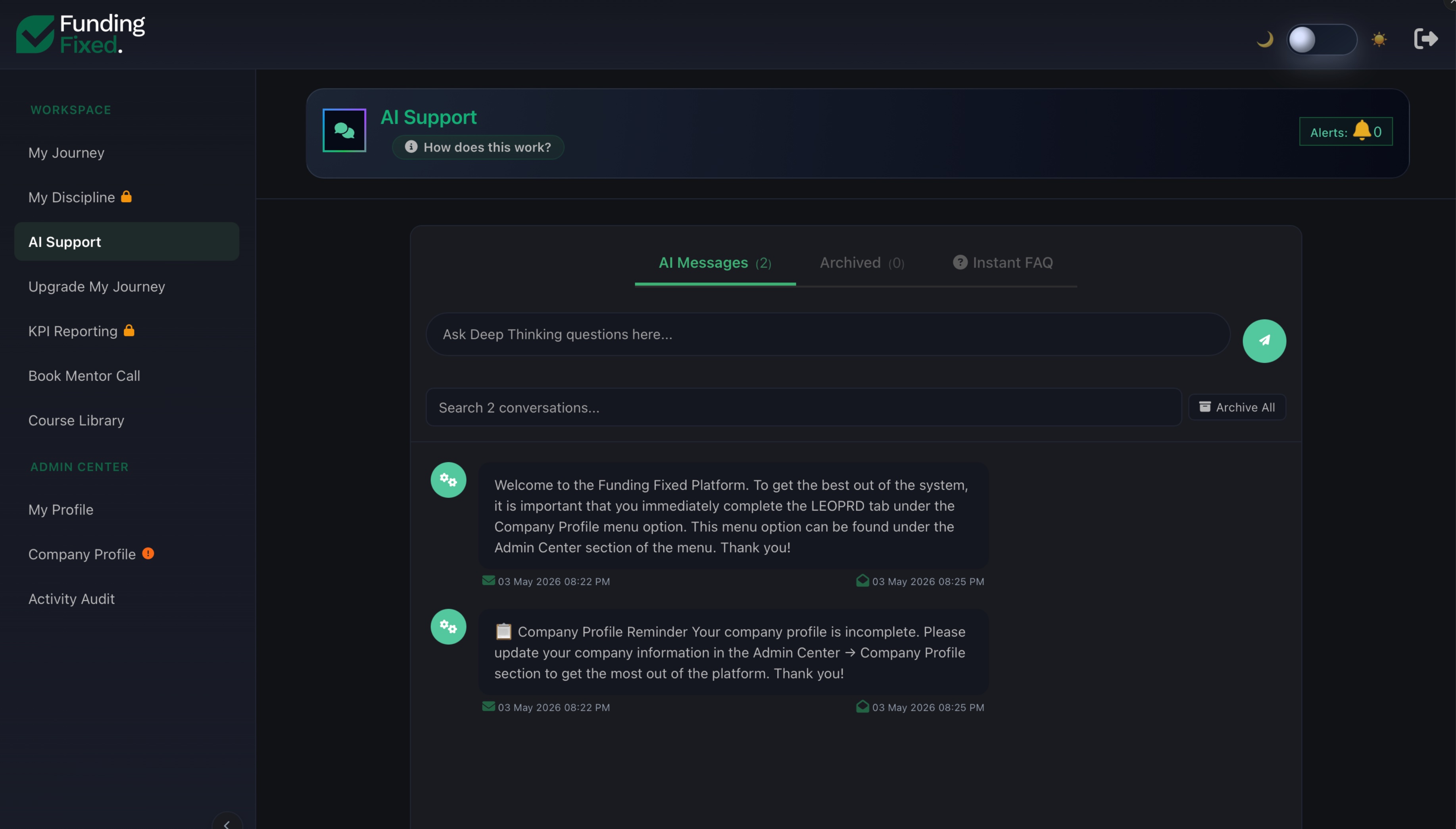Viewport: 1456px width, 829px height.
Task: Click the Alerts count box
Action: (x=1346, y=132)
